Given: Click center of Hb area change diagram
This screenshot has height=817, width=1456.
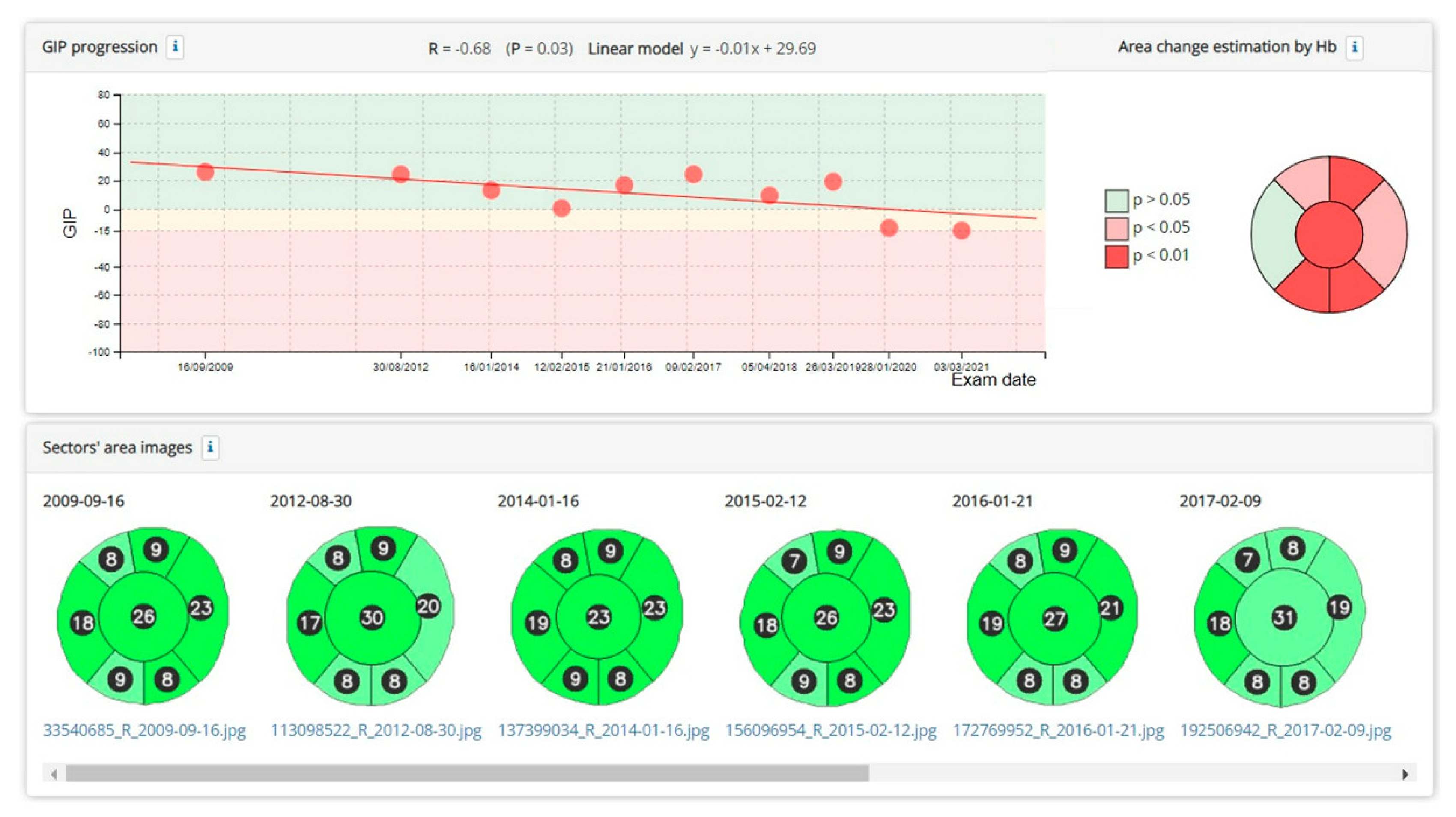Looking at the screenshot, I should pos(1329,234).
